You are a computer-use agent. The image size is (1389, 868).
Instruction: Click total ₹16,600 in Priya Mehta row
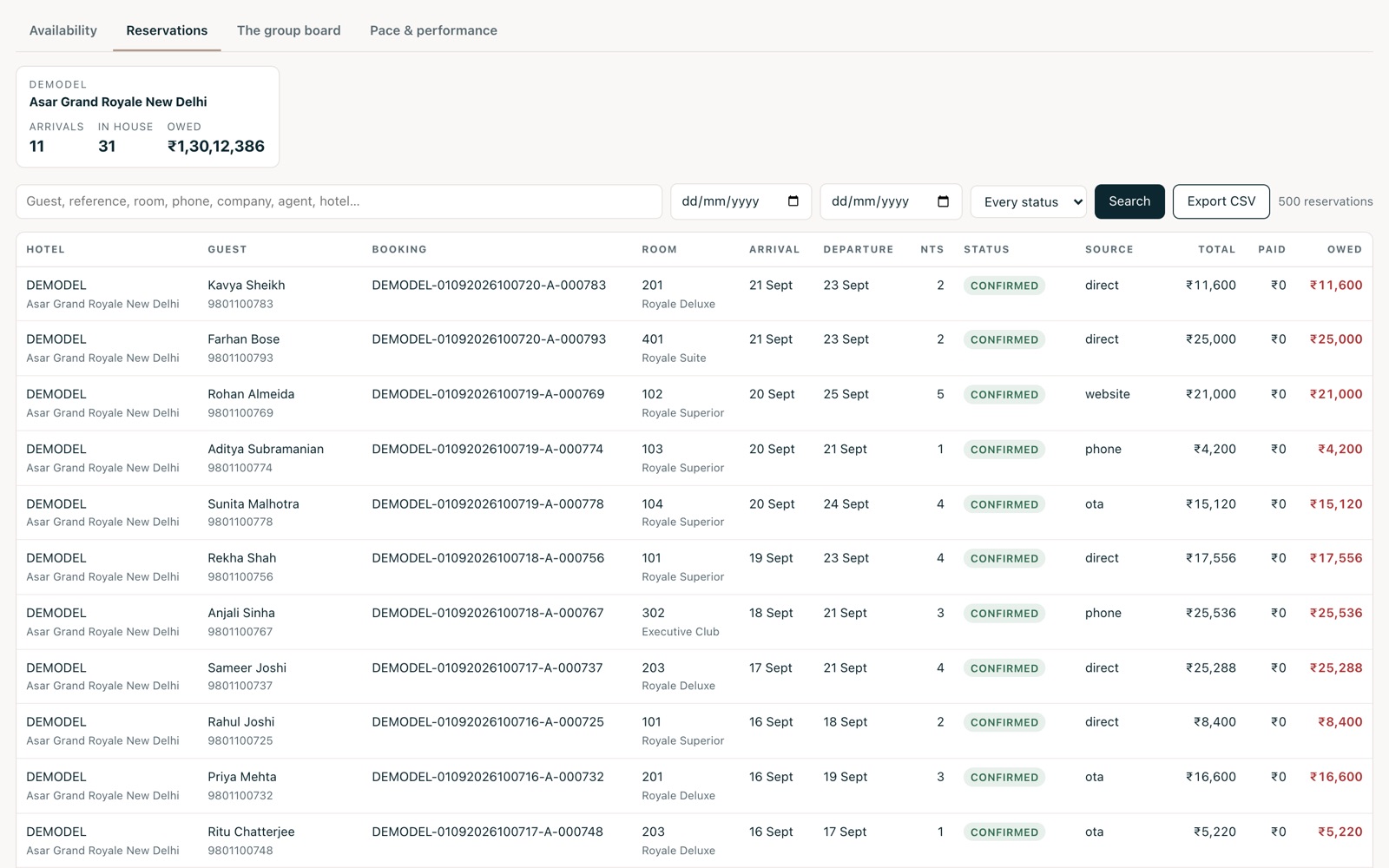(1211, 777)
